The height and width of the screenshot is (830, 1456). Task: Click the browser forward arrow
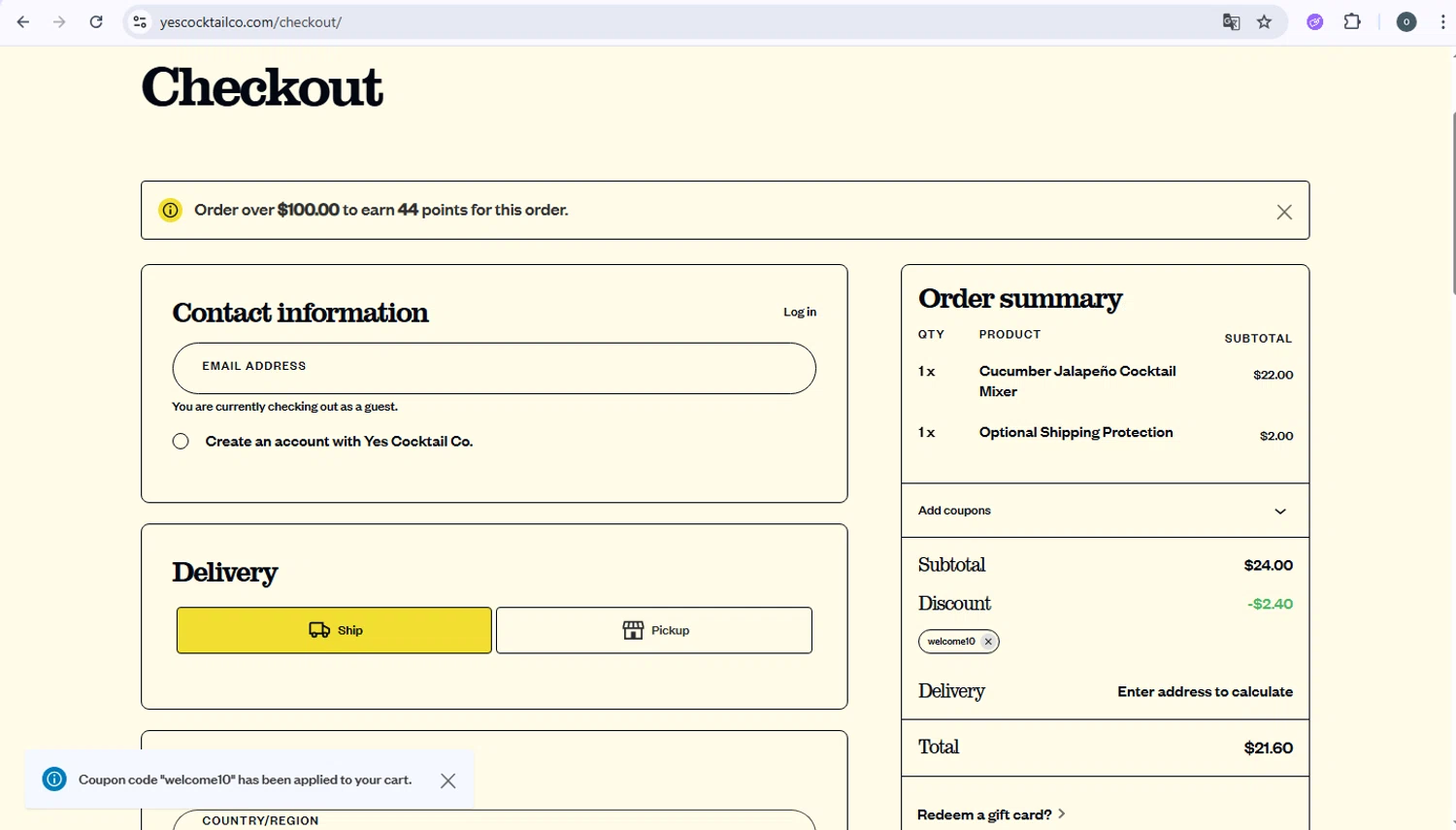pos(59,21)
